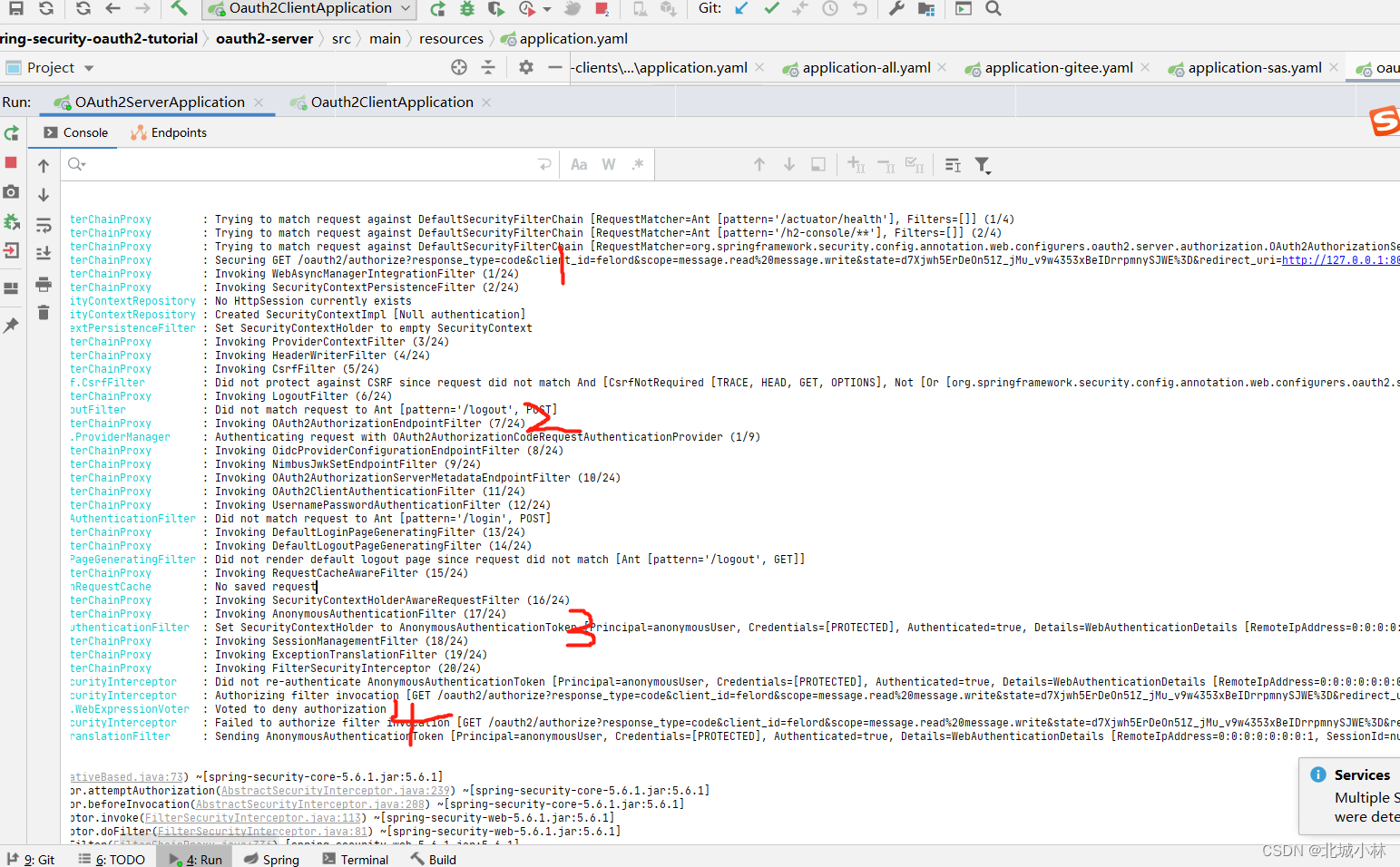Go to previous search occurrence arrow
Viewport: 1400px width, 867px height.
759,164
